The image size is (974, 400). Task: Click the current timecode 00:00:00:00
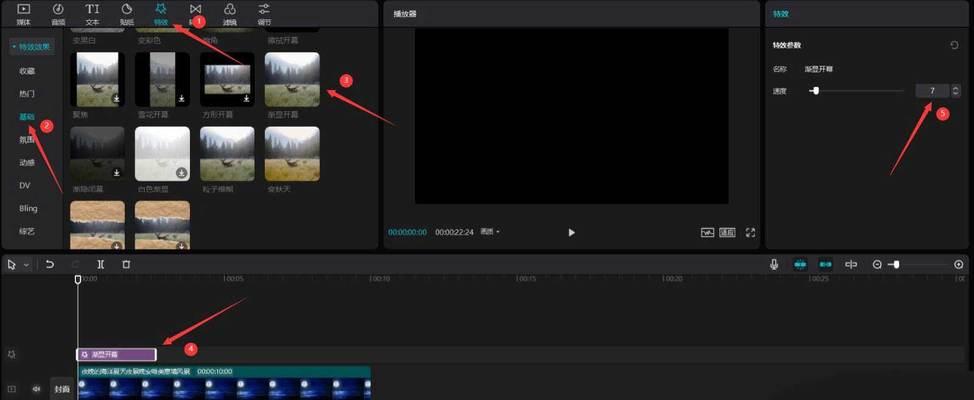407,232
